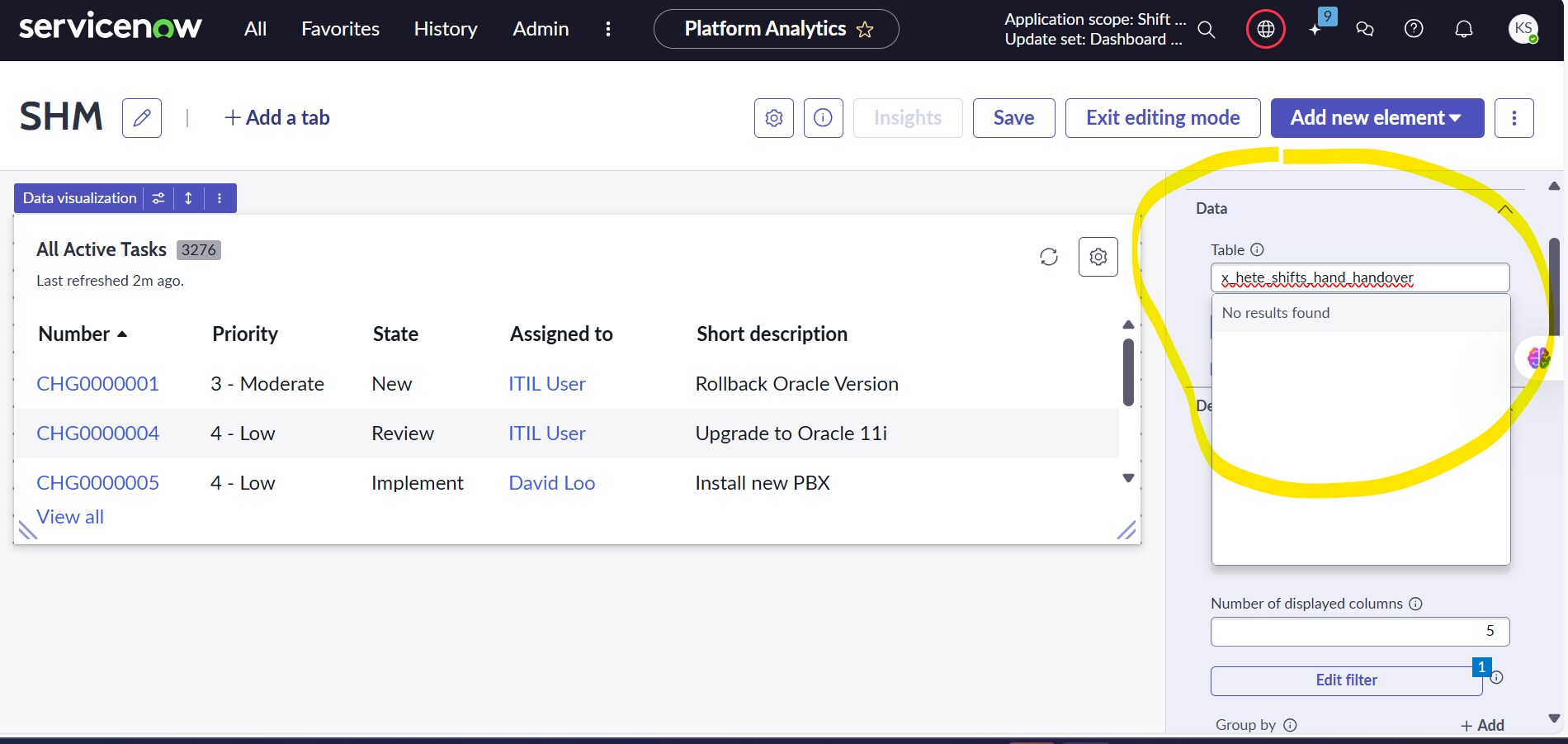Open the dashboard more options kebab menu
The width and height of the screenshot is (1568, 744).
coord(1514,118)
